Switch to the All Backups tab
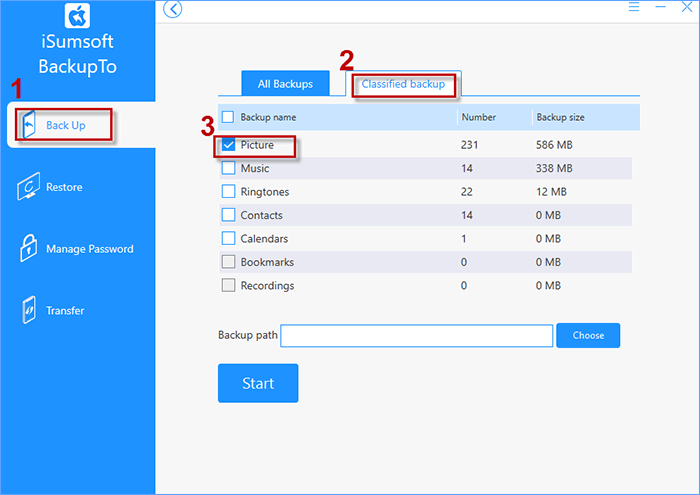Viewport: 700px width, 495px height. click(x=285, y=83)
